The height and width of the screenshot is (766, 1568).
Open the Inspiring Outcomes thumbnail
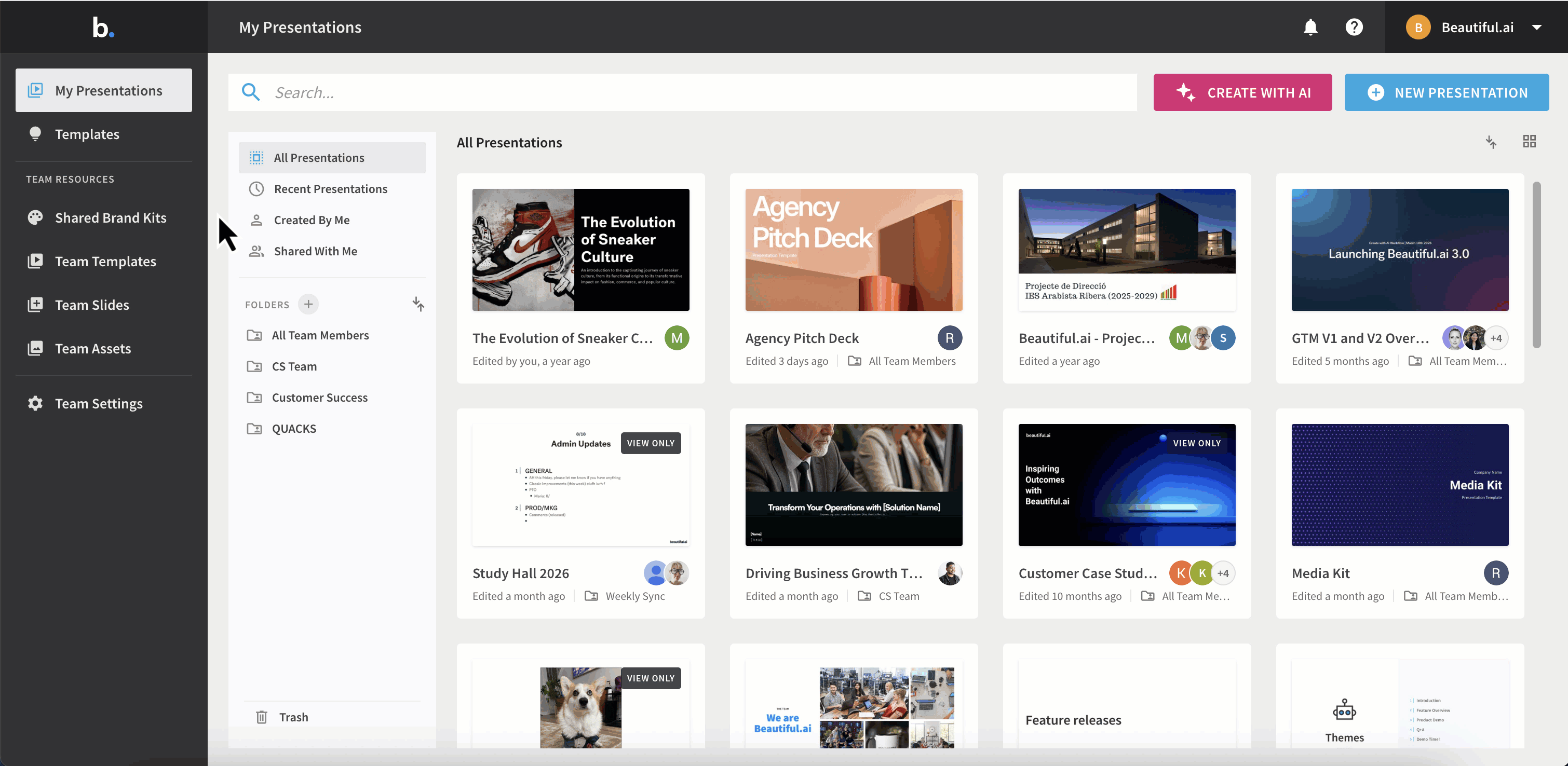point(1127,485)
